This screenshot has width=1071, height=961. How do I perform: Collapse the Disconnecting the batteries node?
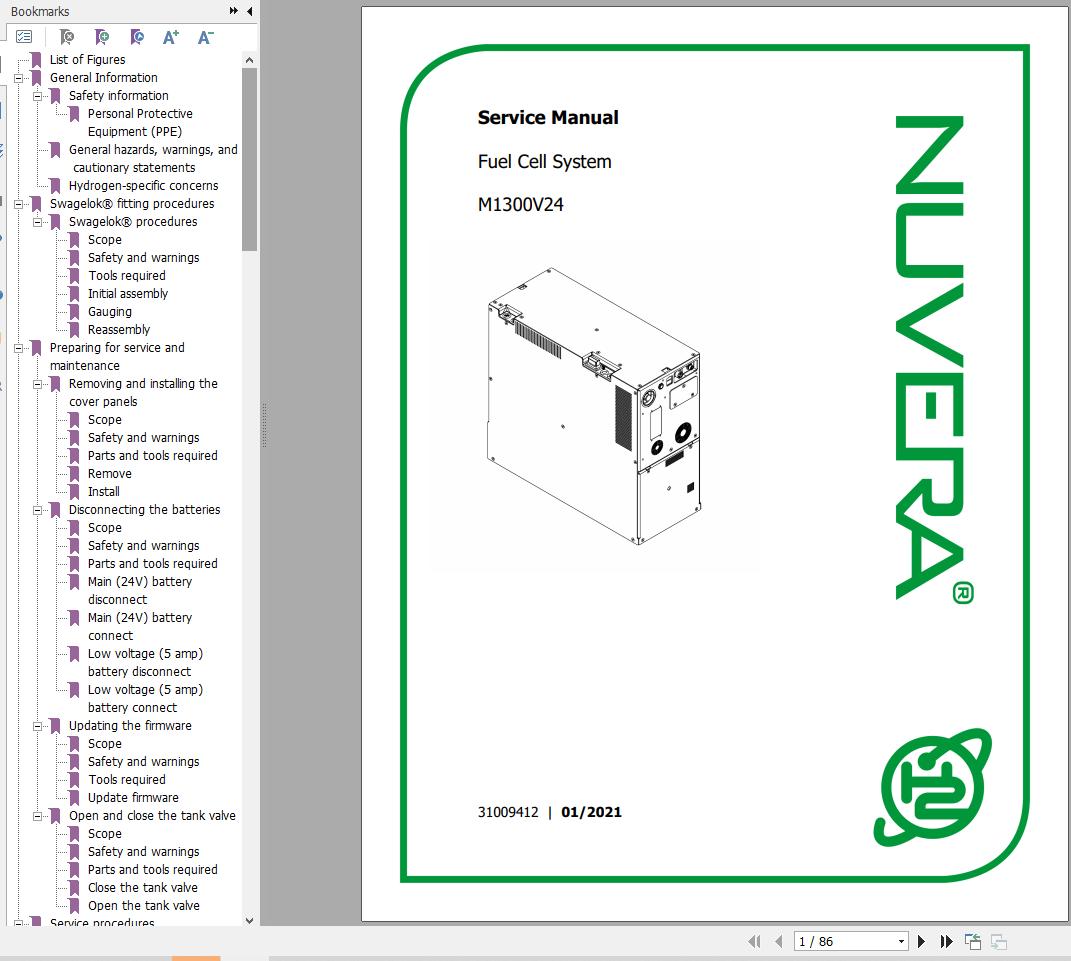38,510
